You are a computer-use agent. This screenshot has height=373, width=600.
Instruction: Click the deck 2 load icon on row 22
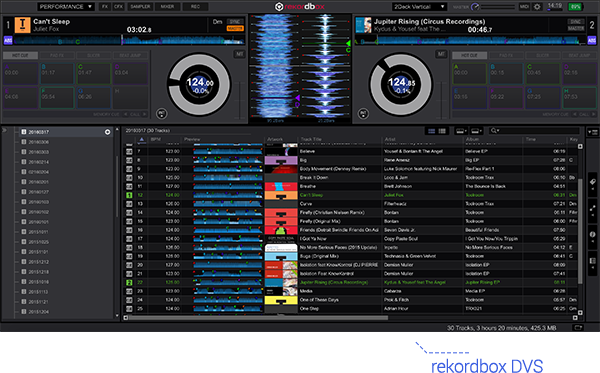click(129, 282)
